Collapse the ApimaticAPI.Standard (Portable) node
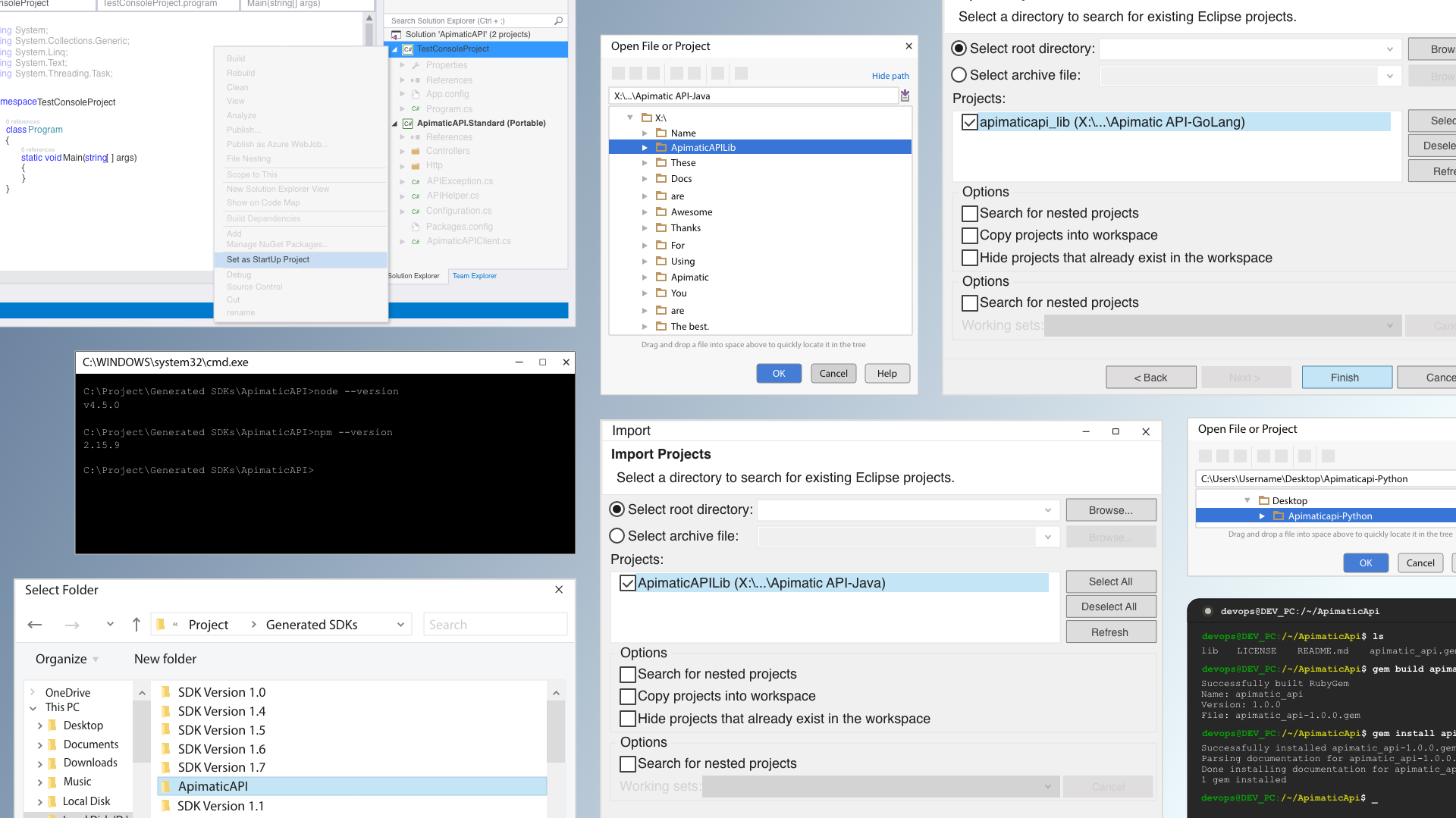 (394, 124)
